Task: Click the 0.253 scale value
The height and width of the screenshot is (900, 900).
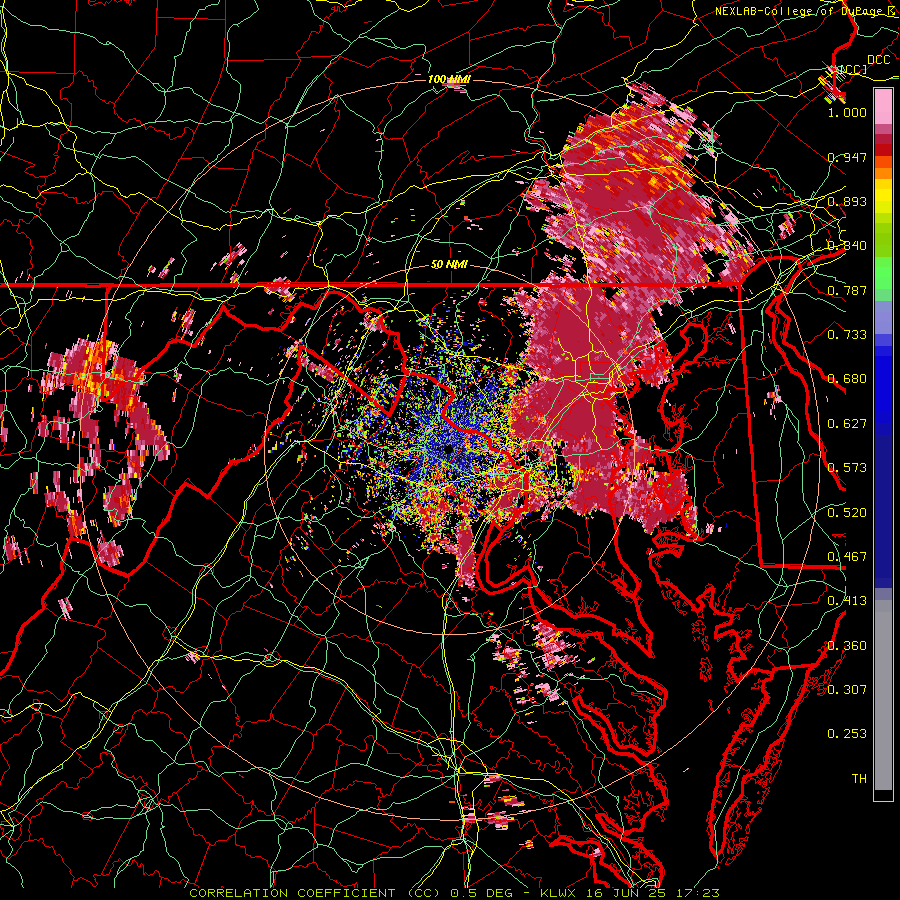Action: pyautogui.click(x=847, y=734)
